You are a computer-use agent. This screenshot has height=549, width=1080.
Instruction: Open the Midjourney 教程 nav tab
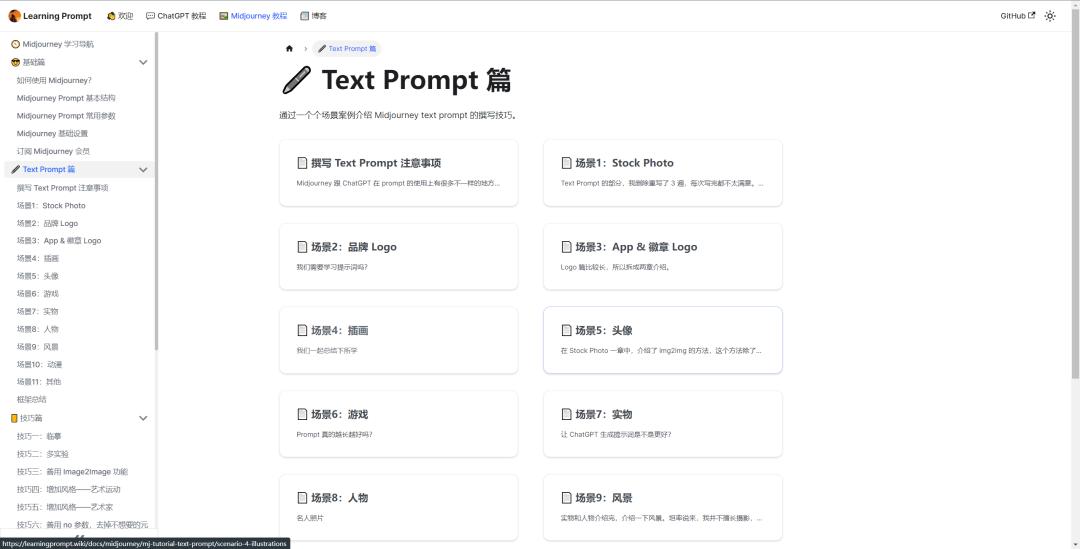(253, 16)
